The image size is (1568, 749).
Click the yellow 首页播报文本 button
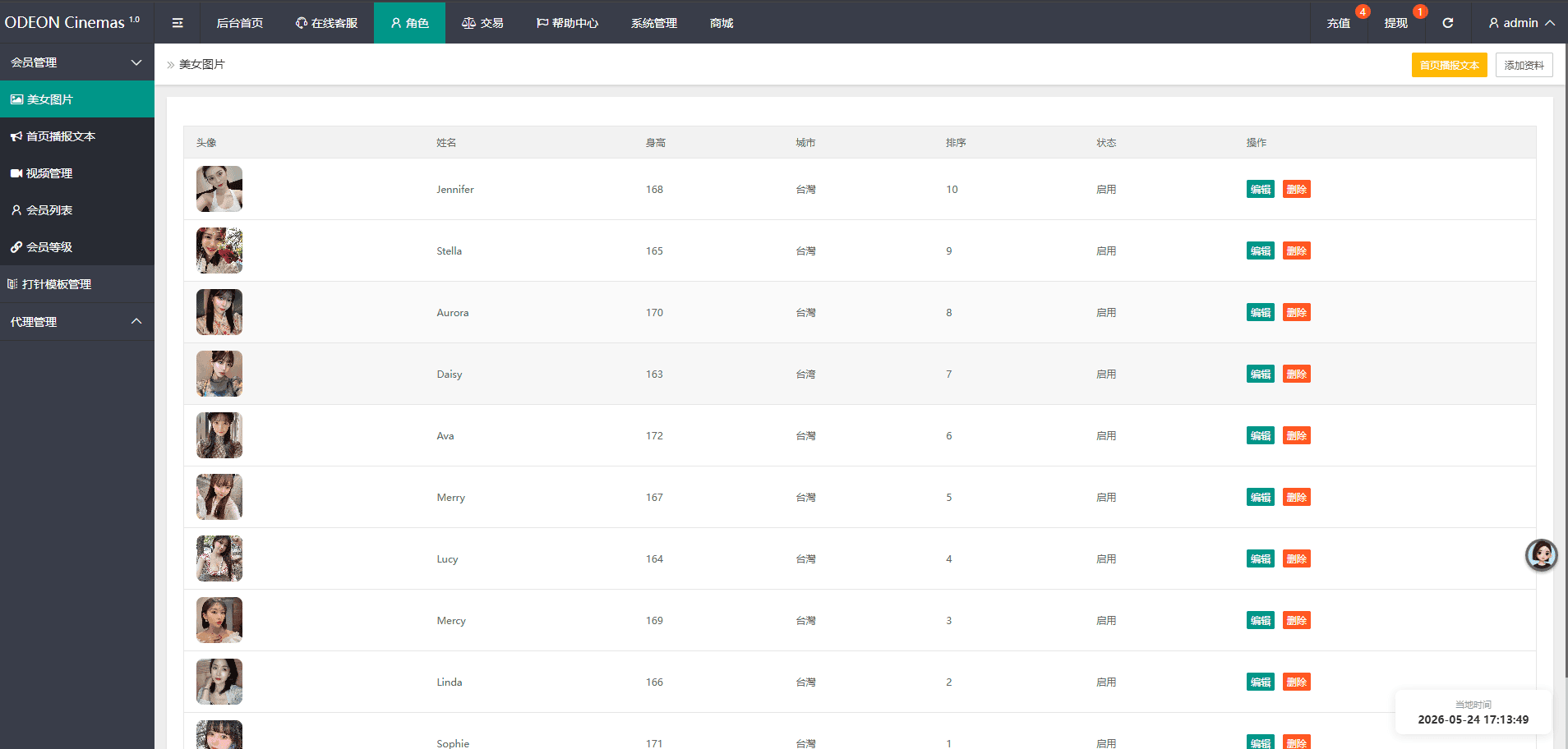point(1450,65)
